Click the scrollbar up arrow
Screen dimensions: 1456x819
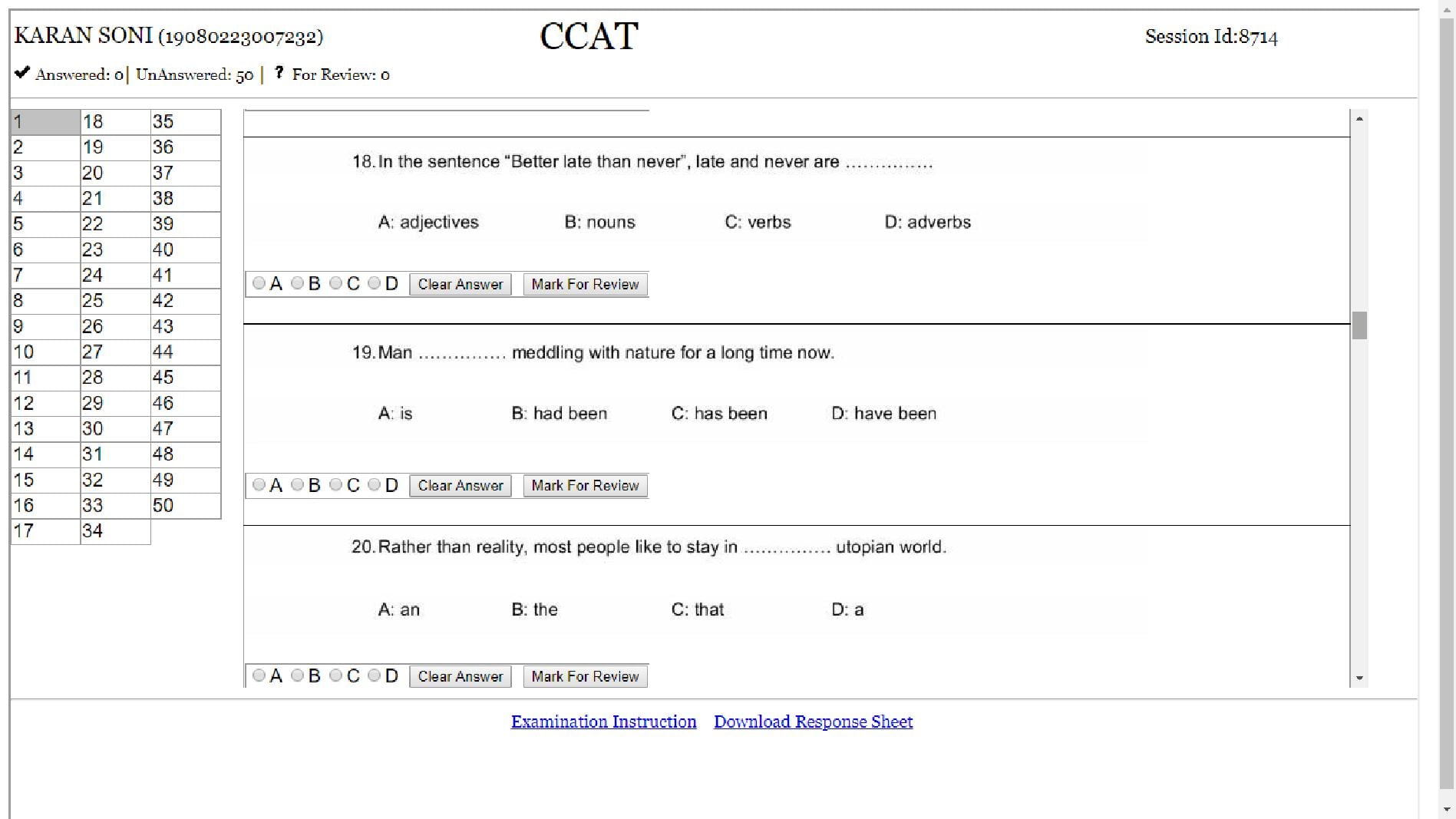tap(1361, 117)
